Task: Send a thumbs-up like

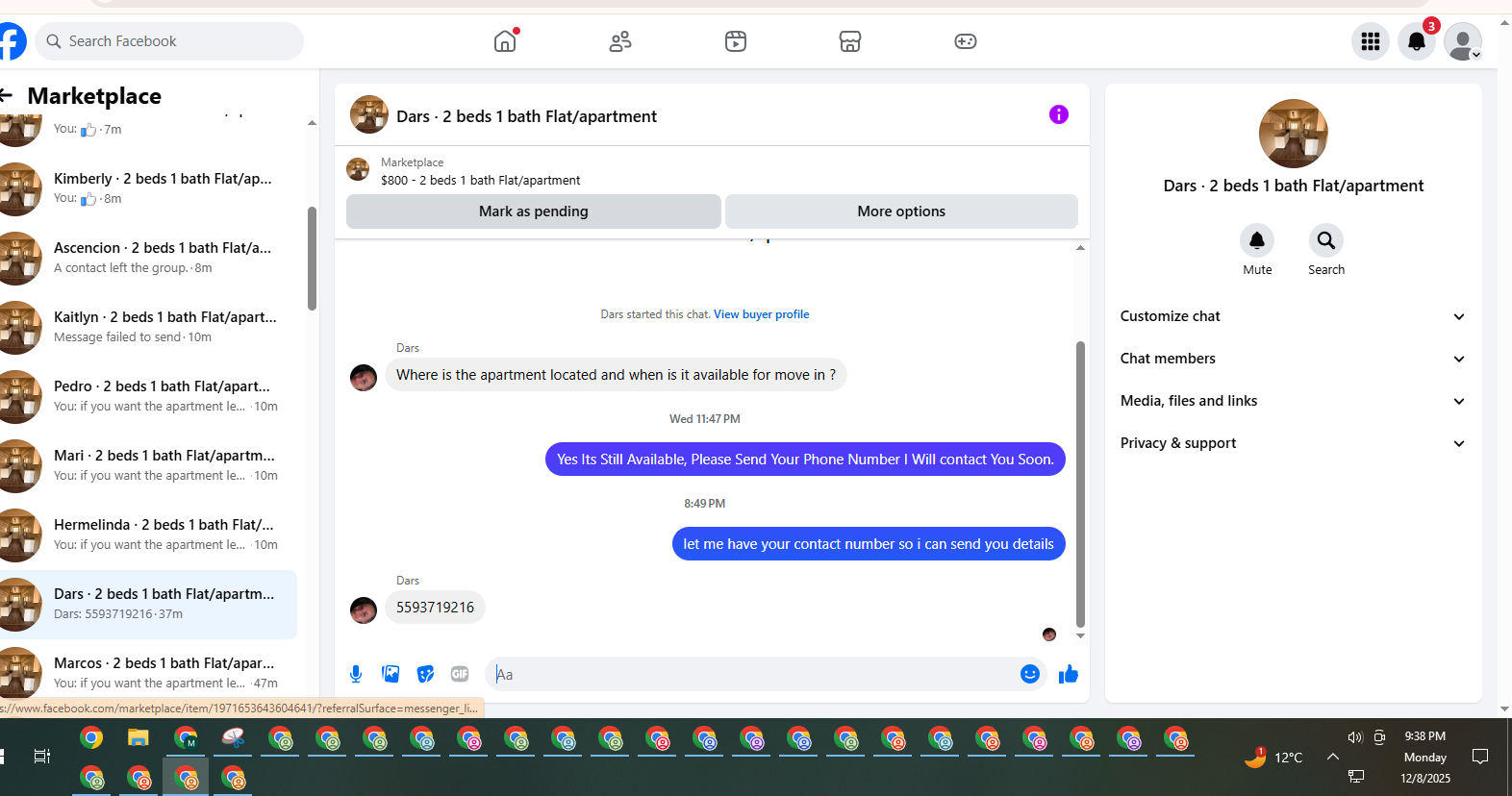Action: click(1069, 674)
